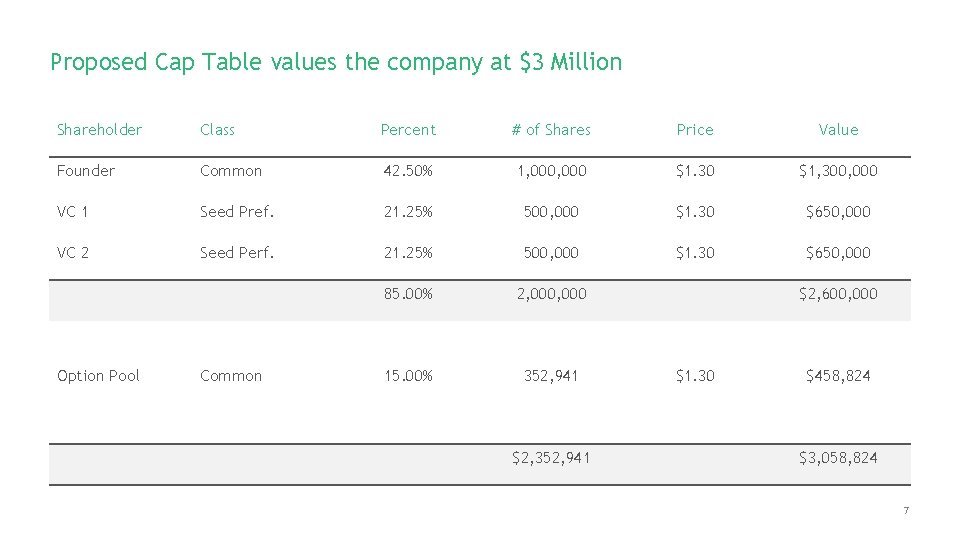Viewport: 960px width, 540px height.
Task: Click the slide number 7
Action: [906, 511]
